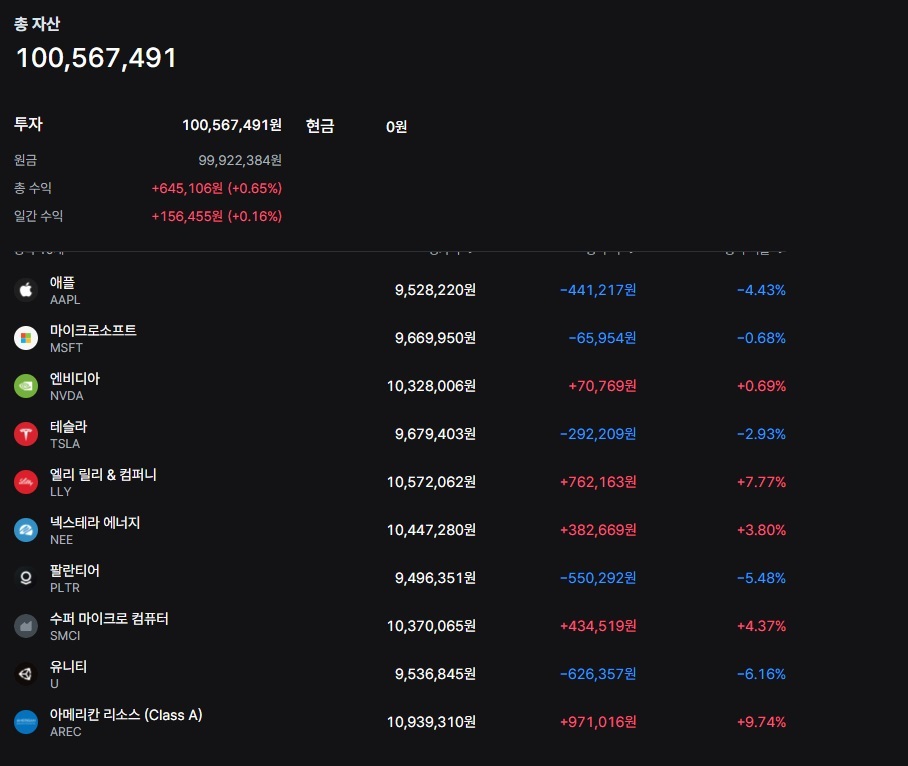Screen dimensions: 908x766
Task: Click Eli Lilly return rate +7.77%
Action: 761,482
